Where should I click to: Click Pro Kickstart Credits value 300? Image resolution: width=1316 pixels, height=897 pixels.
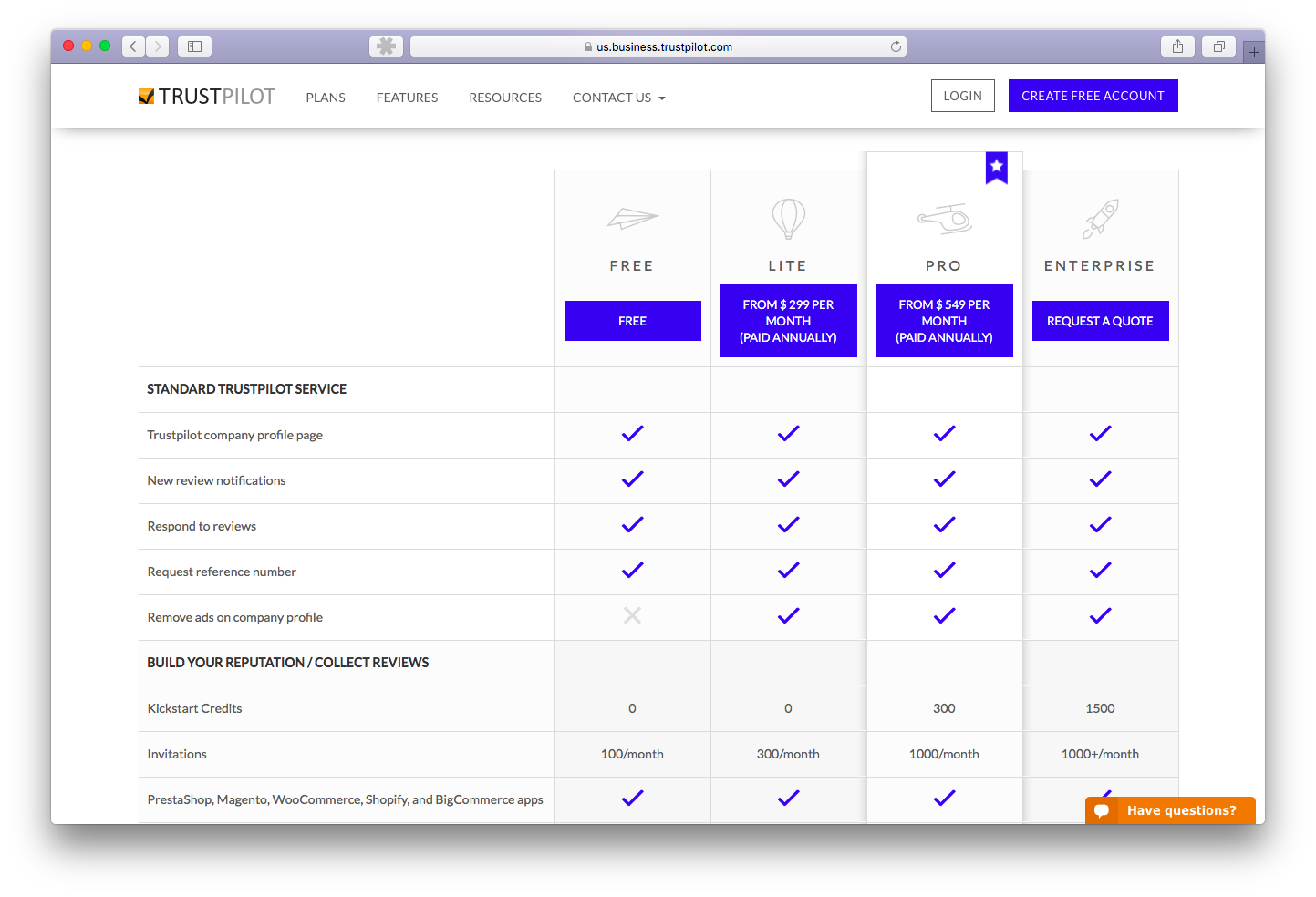[x=944, y=708]
